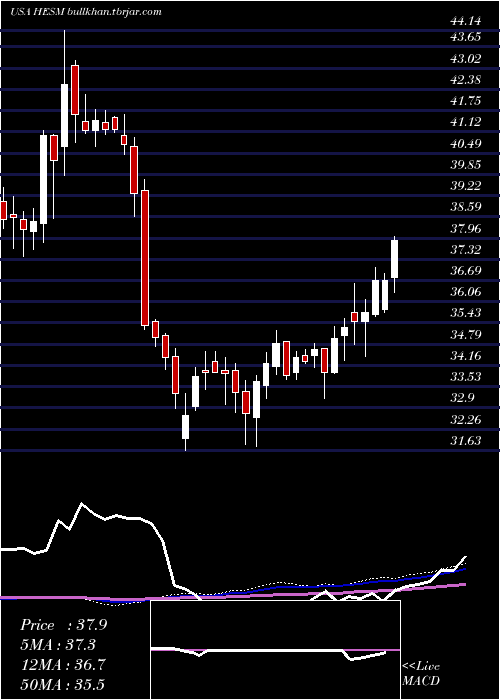Click the 36.06 price axis label
The image size is (500, 700).
466,292
